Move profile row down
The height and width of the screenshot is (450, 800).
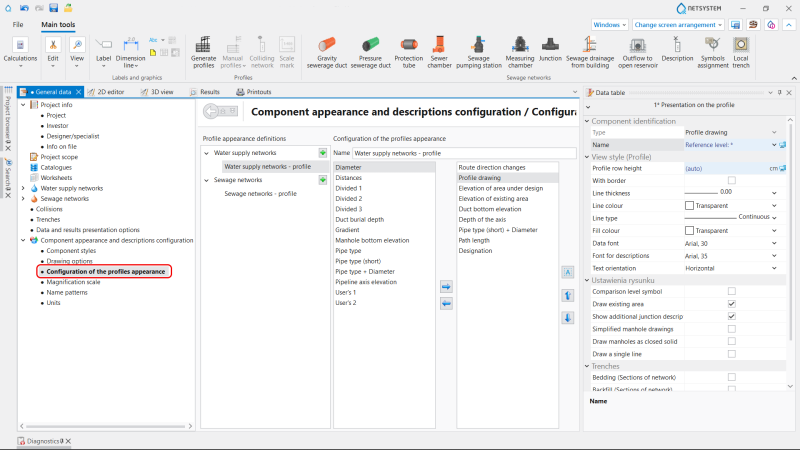[x=568, y=318]
